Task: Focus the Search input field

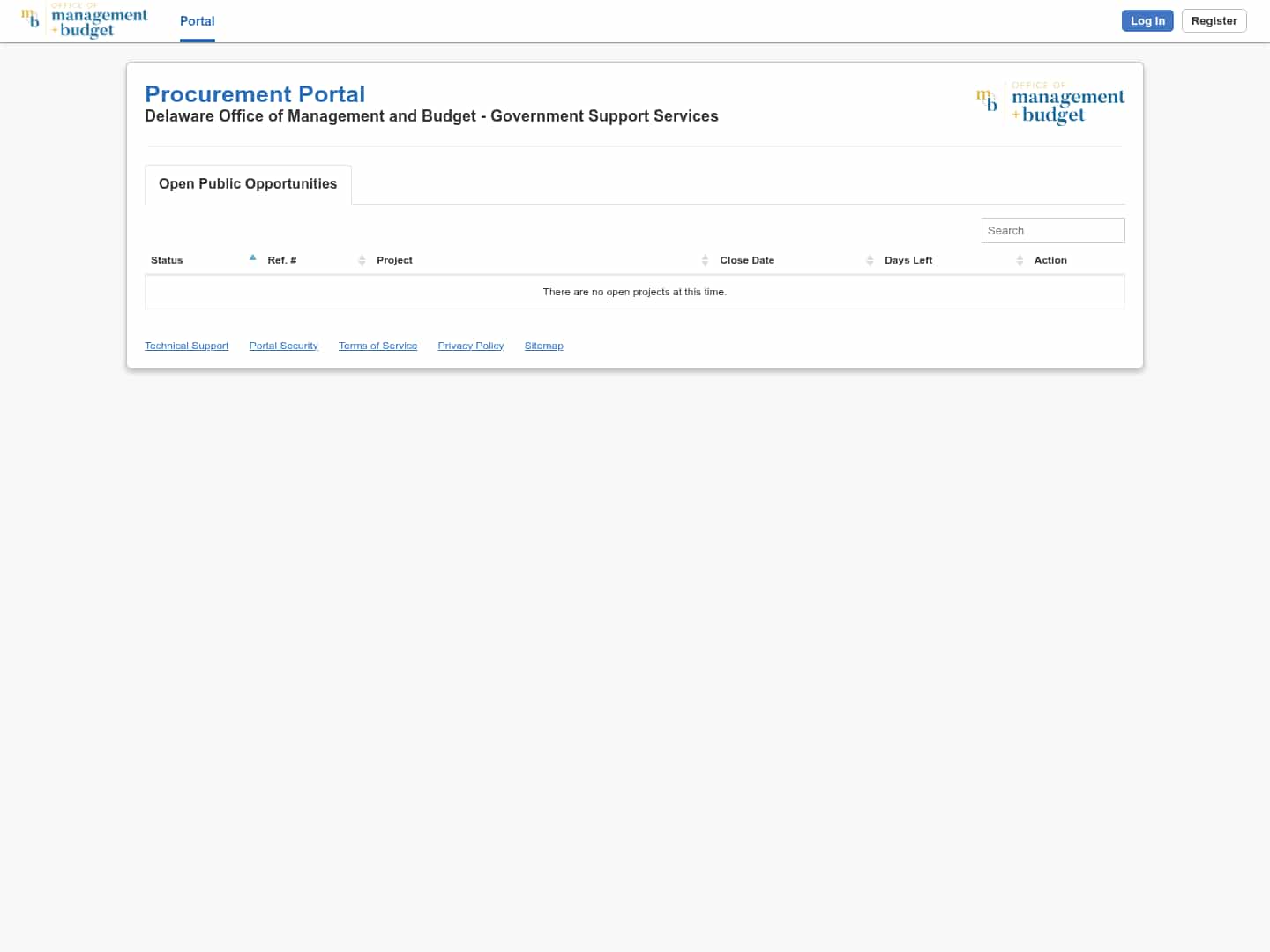Action: click(1053, 231)
